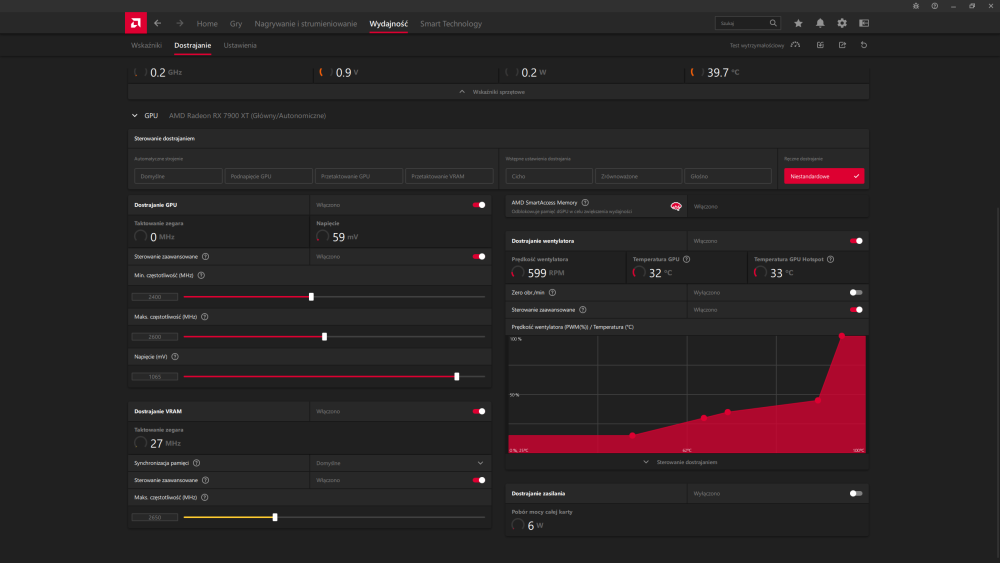Open settings via the gear icon
This screenshot has width=1000, height=563.
(x=842, y=23)
